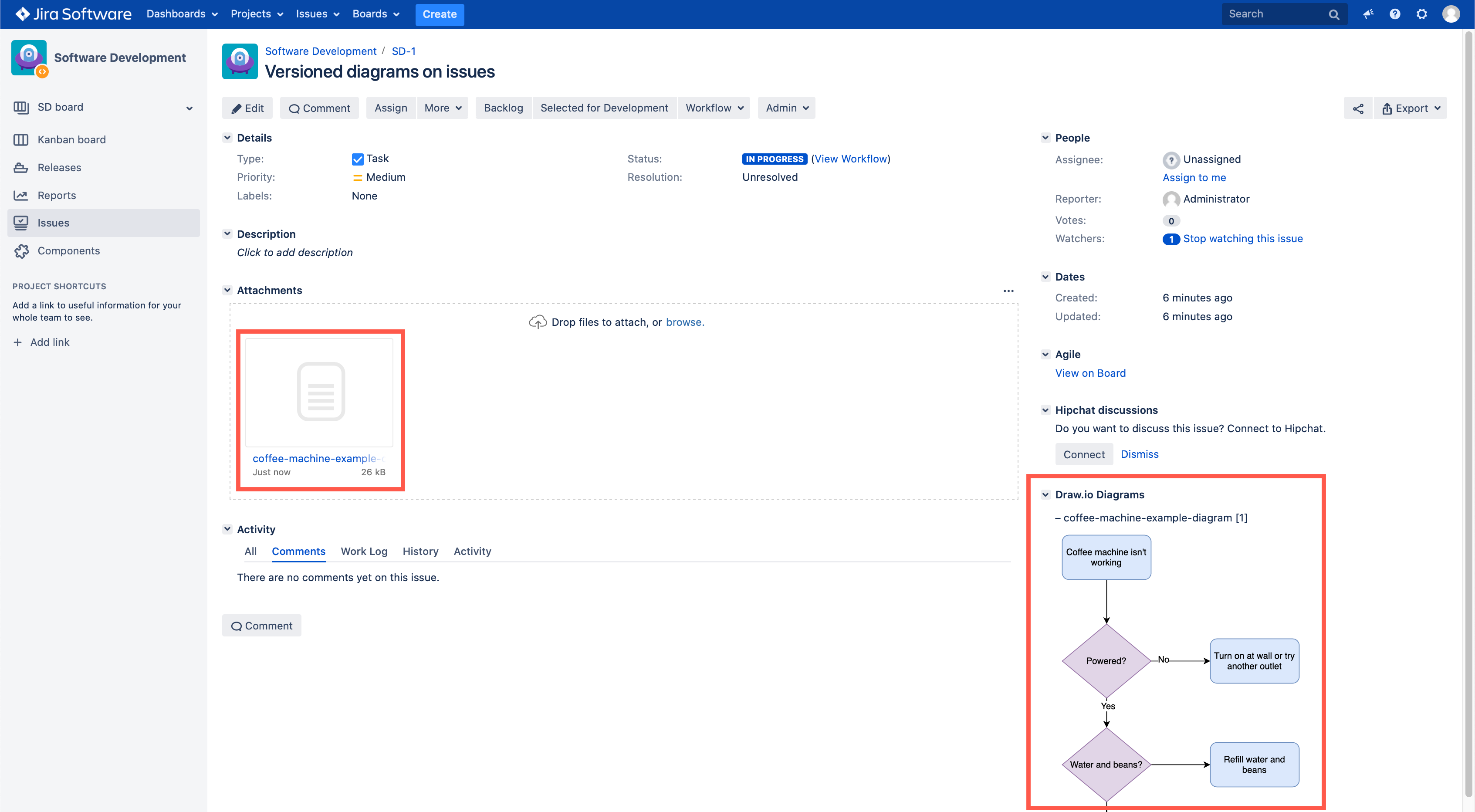
Task: Click the help question mark icon
Action: [1395, 14]
